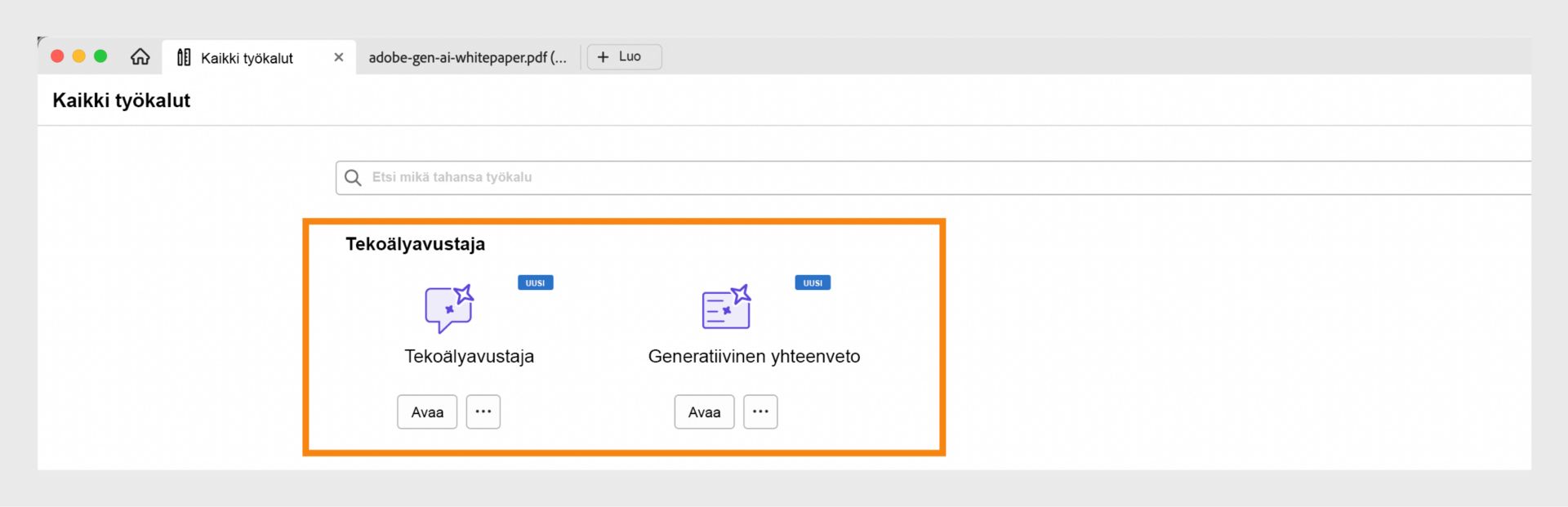Click the UUSI badge above Tekoälyavustaja
Screen dimensions: 1568x507
535,282
